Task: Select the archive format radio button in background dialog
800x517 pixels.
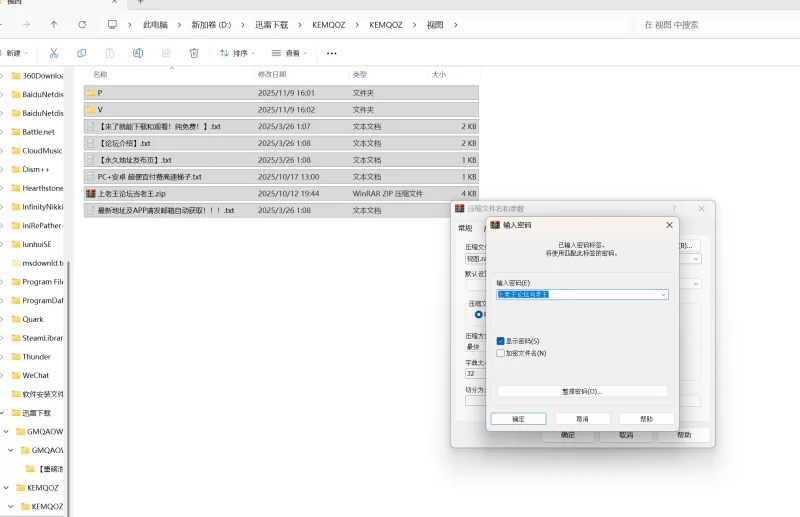Action: (479, 314)
